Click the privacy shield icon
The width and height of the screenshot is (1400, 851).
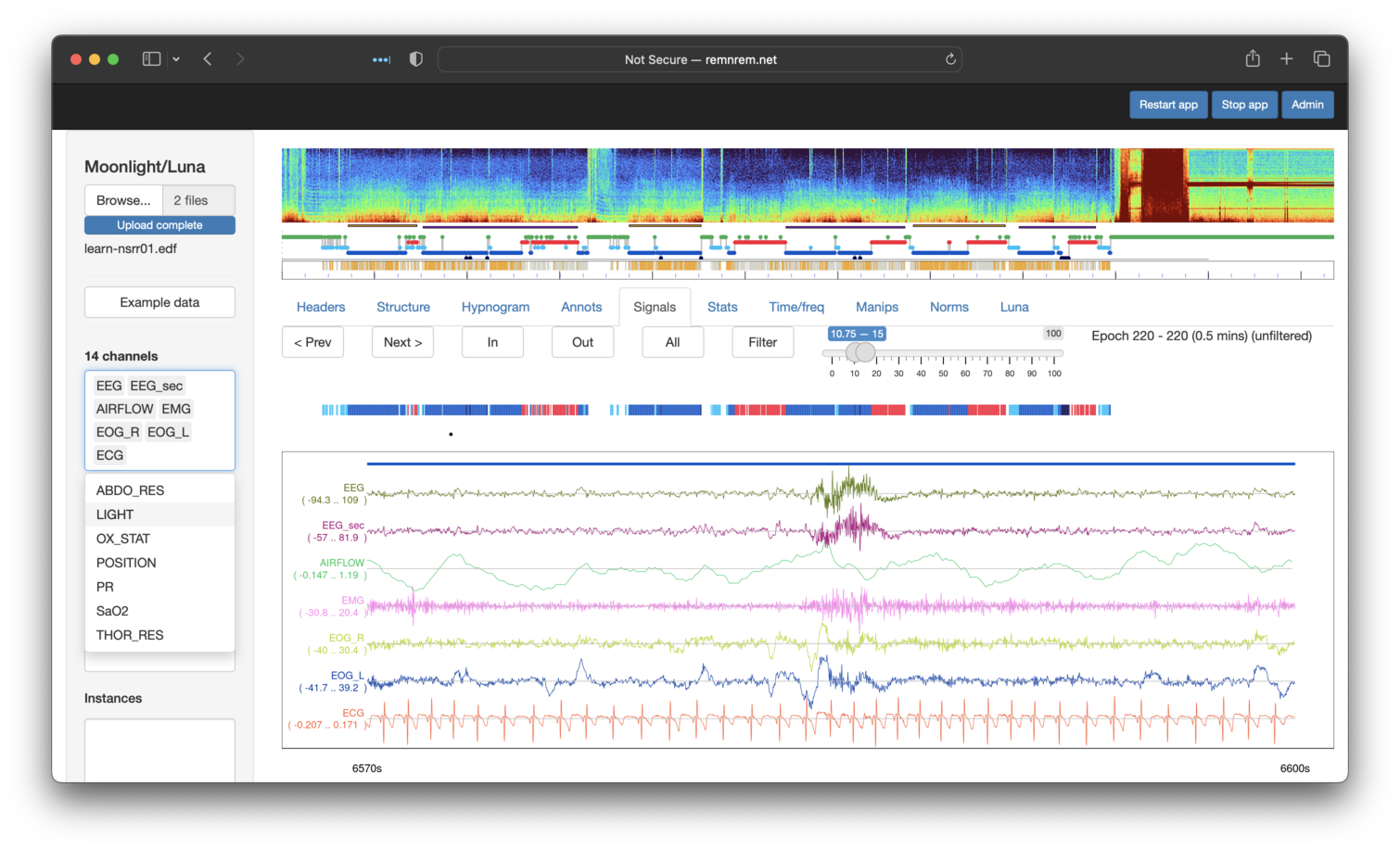coord(415,59)
